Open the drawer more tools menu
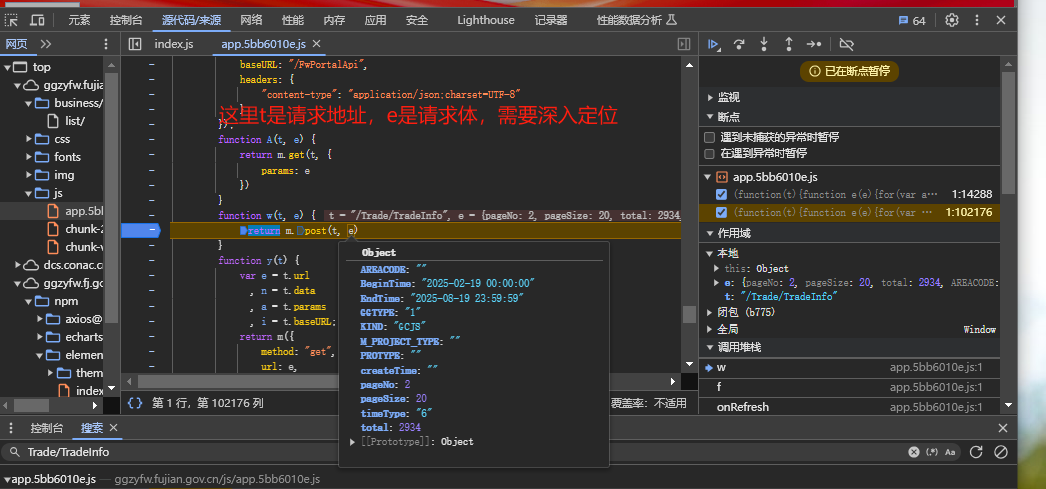The image size is (1046, 489). click(12, 428)
